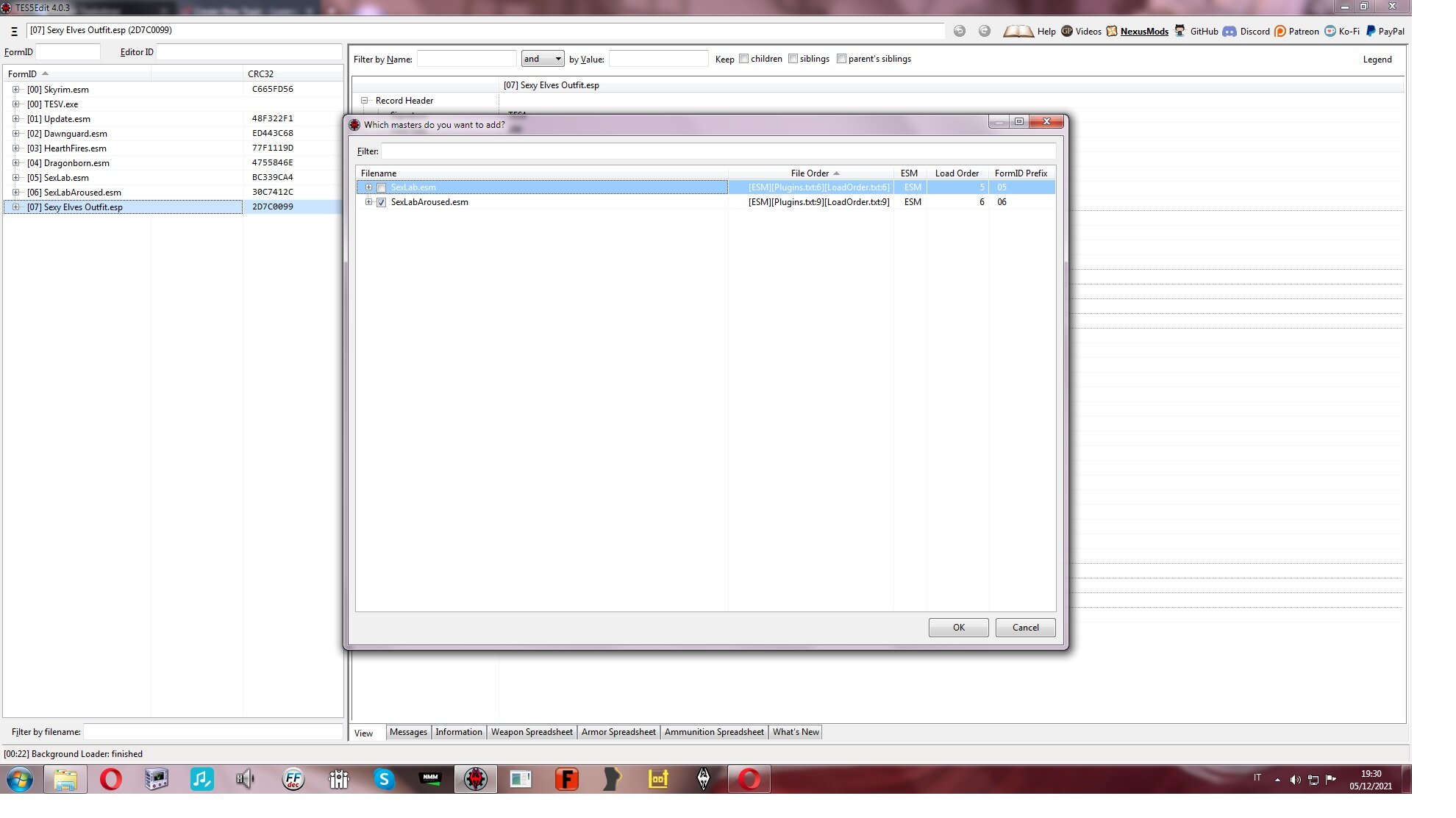This screenshot has height=818, width=1456.
Task: Click the FormID search field
Action: 68,52
